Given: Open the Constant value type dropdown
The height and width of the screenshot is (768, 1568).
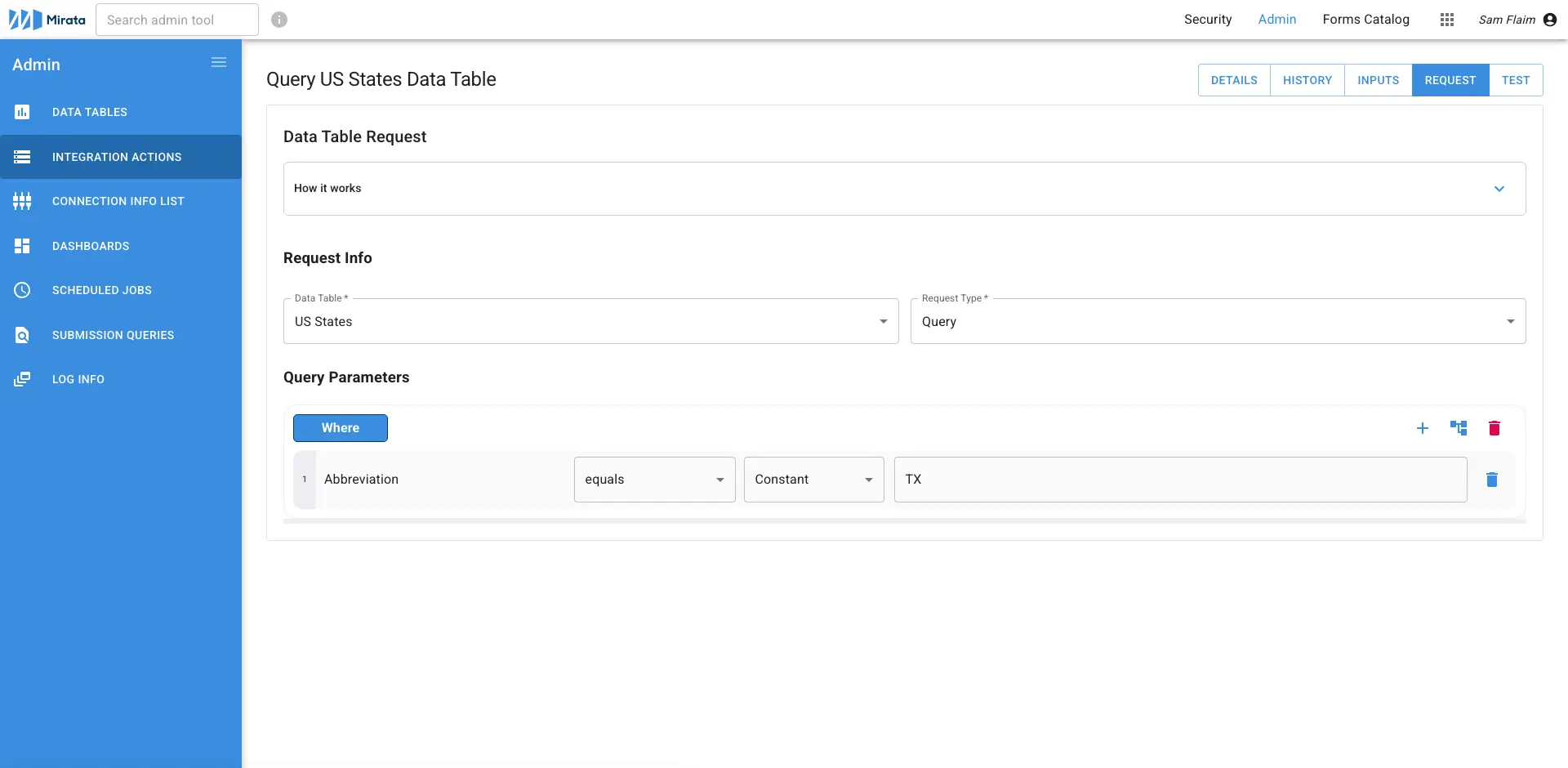Looking at the screenshot, I should (x=869, y=480).
